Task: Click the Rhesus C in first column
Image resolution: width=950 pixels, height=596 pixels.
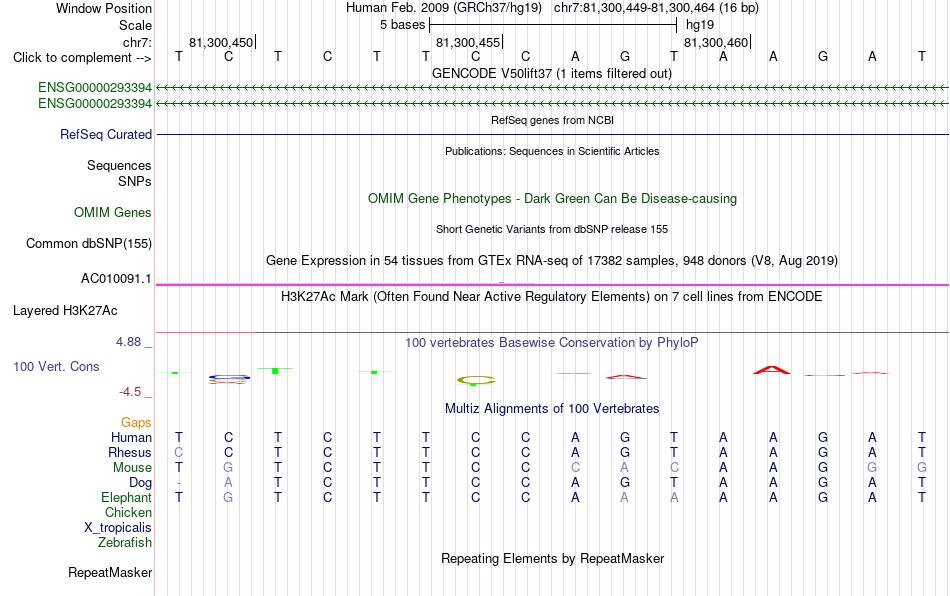Action: coord(179,452)
